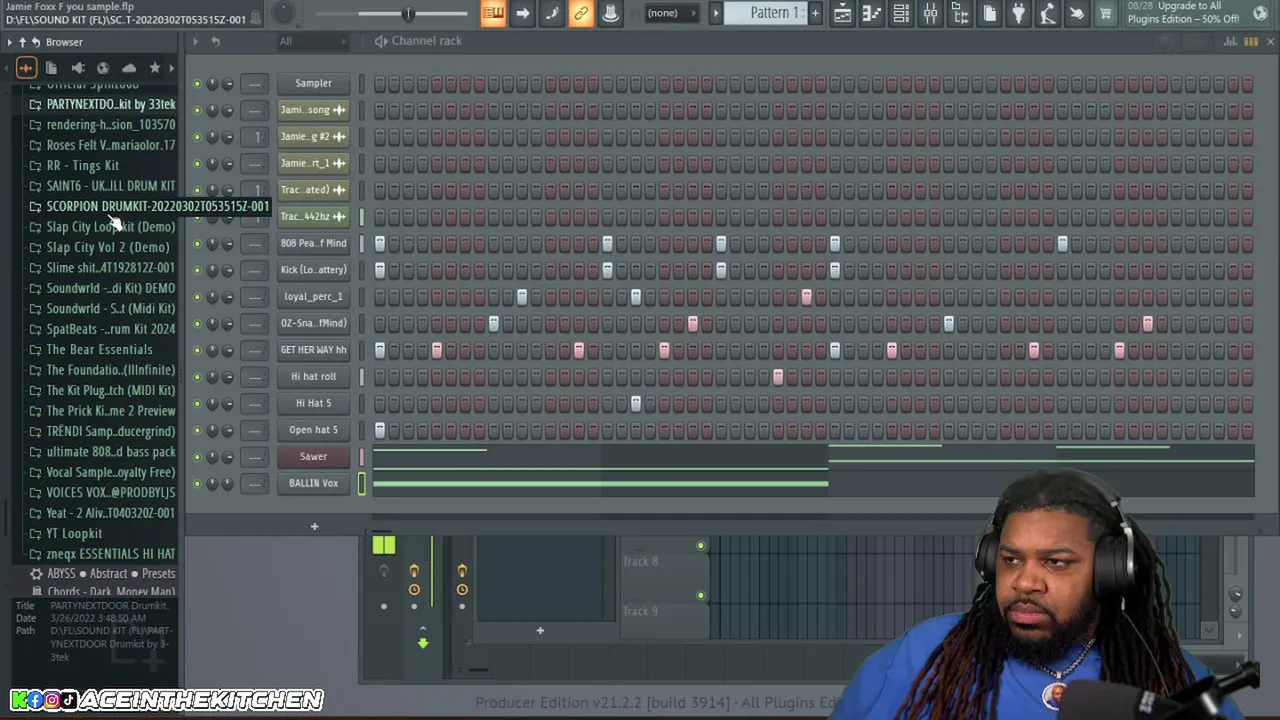This screenshot has width=1280, height=720.
Task: Click the speaker icon beside Channel rack title
Action: click(x=381, y=41)
